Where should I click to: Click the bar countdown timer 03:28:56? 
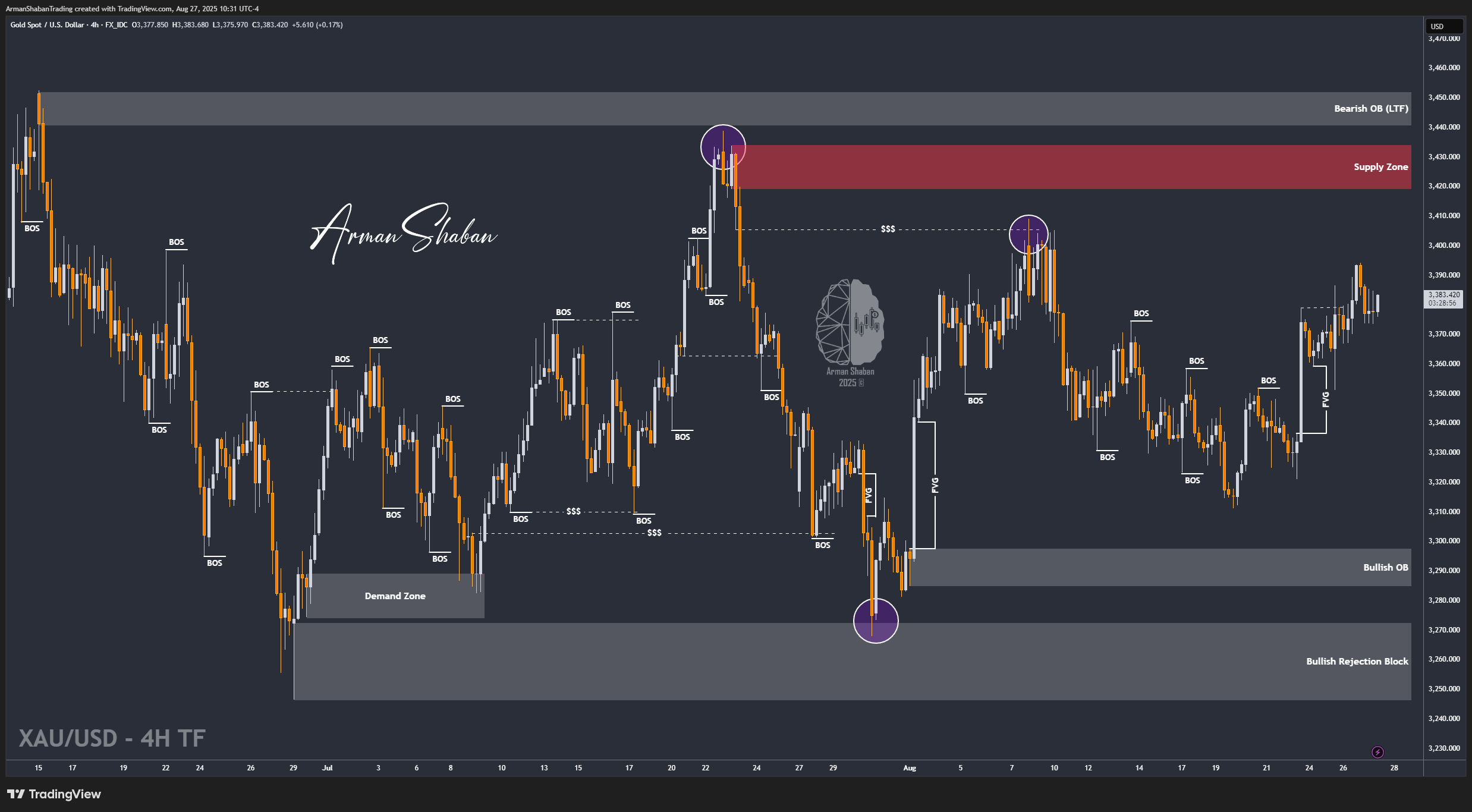tap(1442, 303)
